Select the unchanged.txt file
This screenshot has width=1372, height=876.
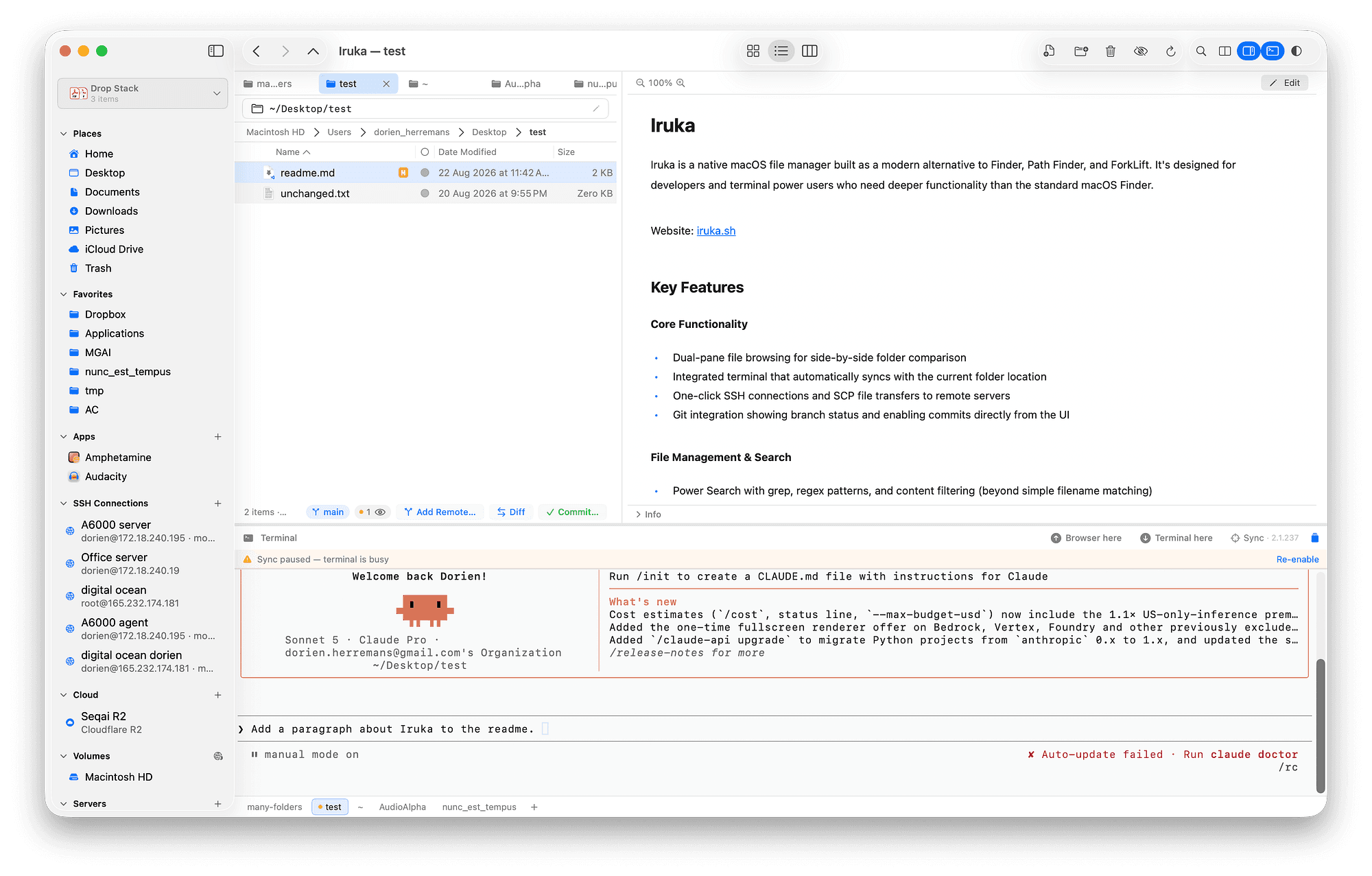(x=425, y=193)
